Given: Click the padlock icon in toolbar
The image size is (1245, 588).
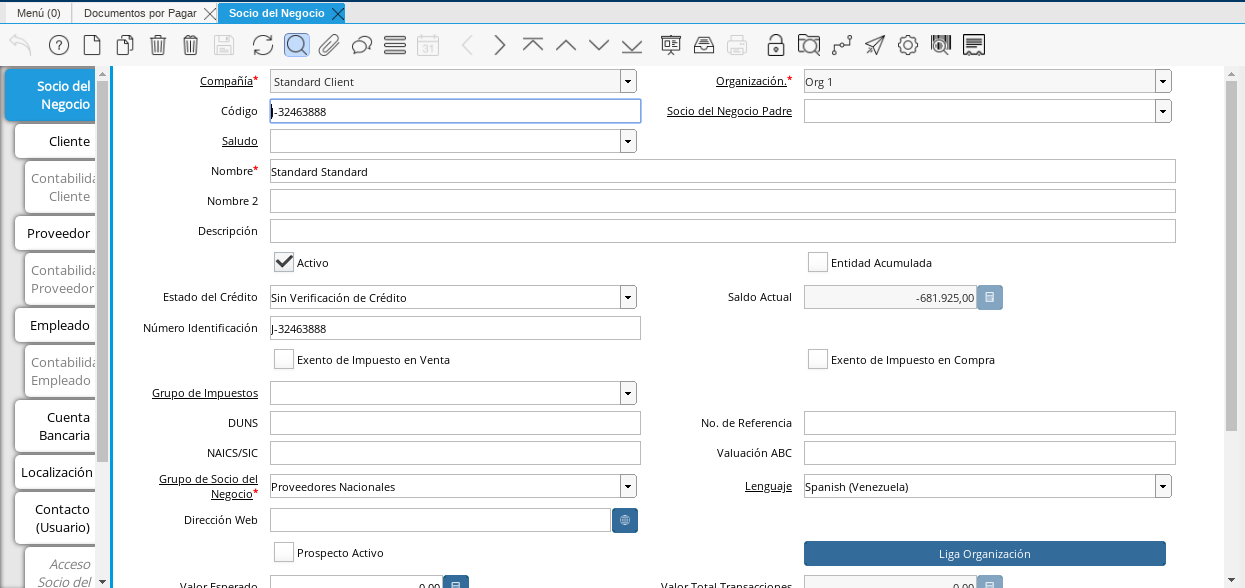Looking at the screenshot, I should [x=775, y=45].
